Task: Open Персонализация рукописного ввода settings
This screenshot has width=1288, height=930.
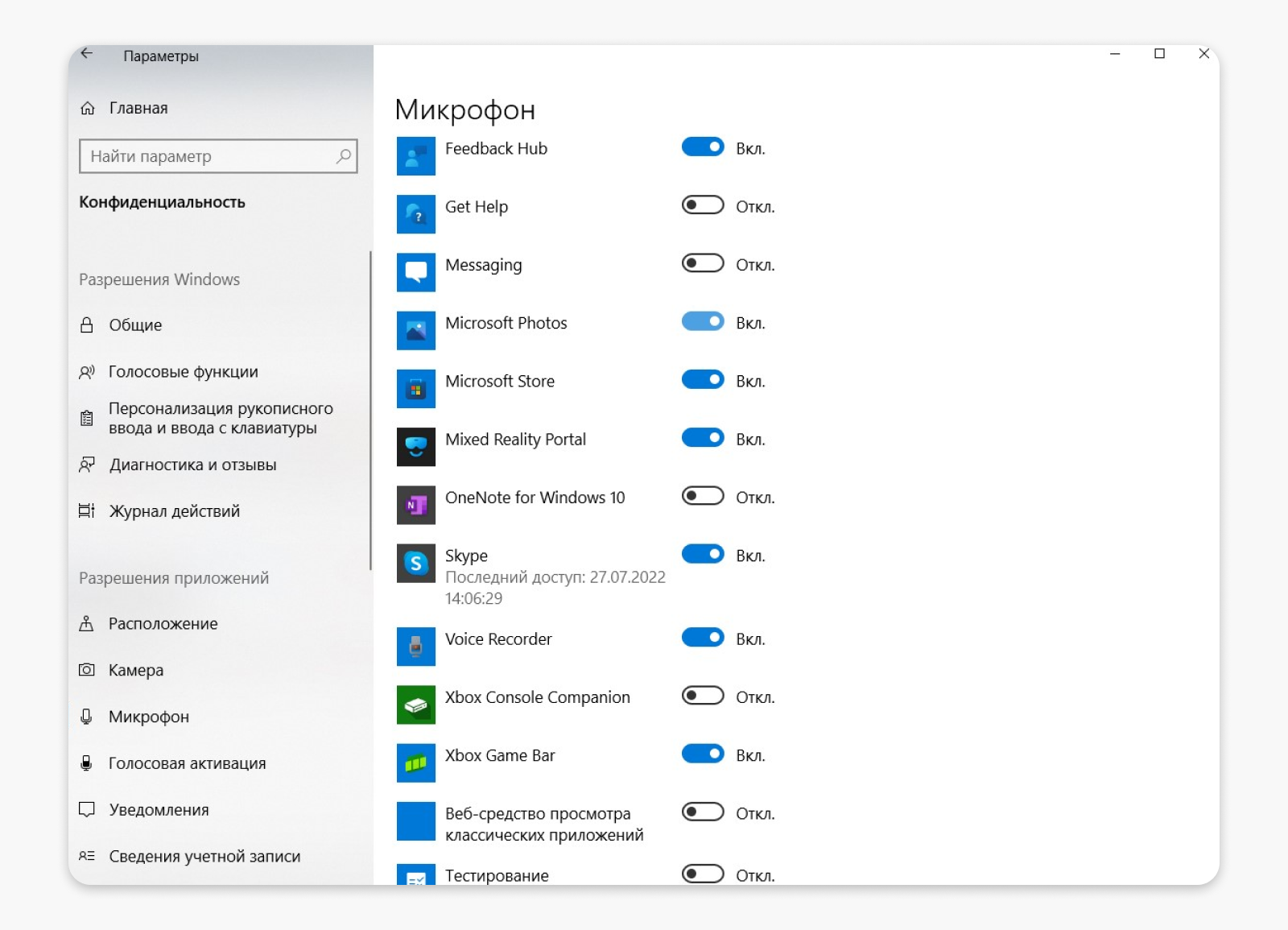Action: pyautogui.click(x=219, y=418)
